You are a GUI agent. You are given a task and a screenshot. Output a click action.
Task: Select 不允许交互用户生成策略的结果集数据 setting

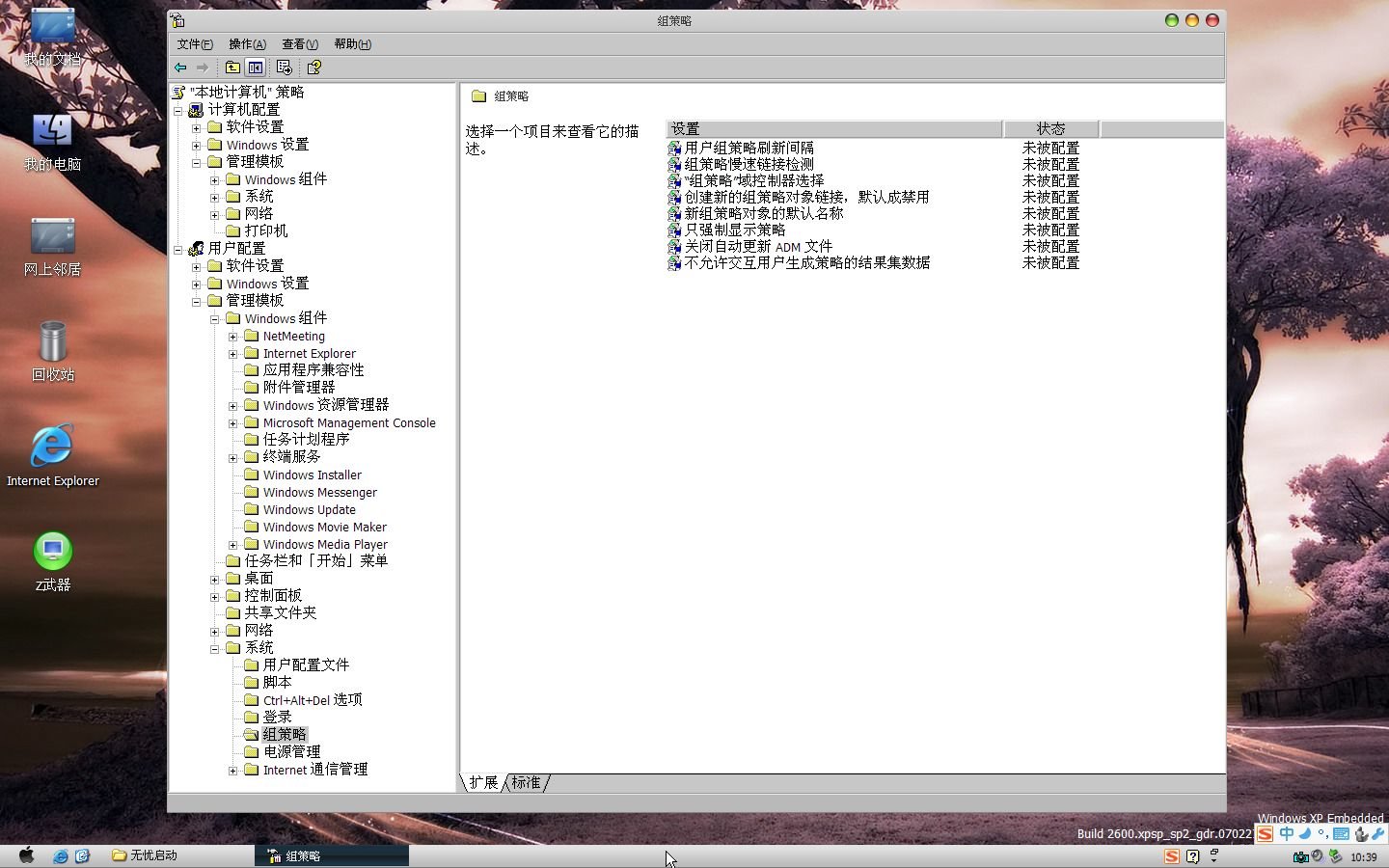point(807,263)
